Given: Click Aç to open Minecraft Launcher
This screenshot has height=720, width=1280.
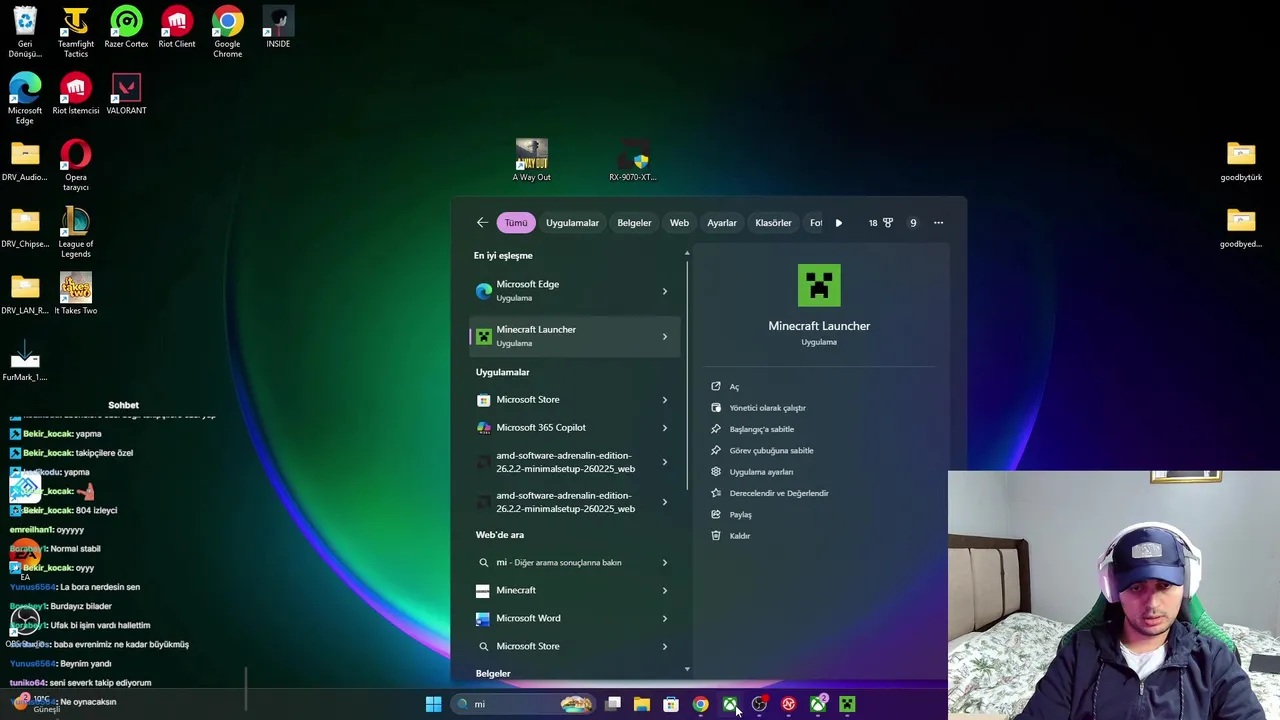Looking at the screenshot, I should click(x=733, y=387).
